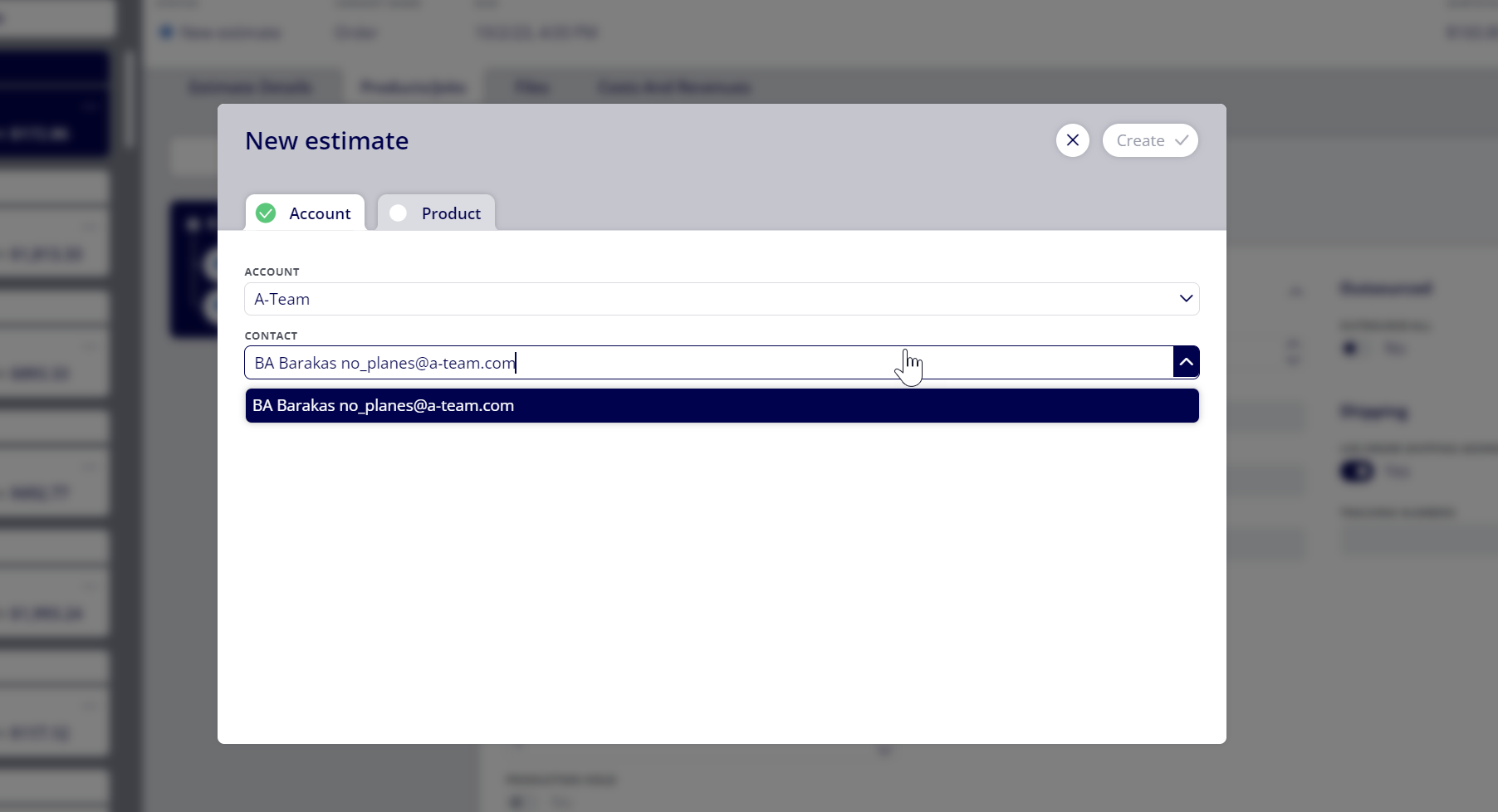
Task: Click the Create button
Action: click(x=1150, y=140)
